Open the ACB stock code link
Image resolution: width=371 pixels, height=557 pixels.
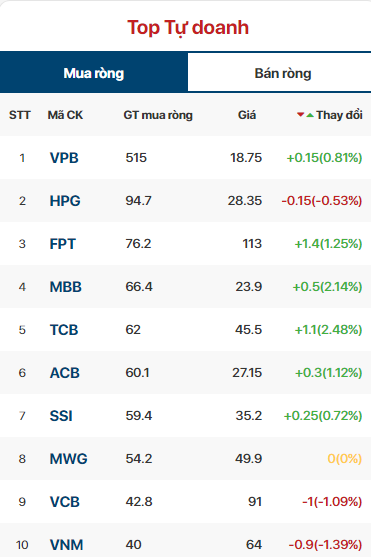[65, 373]
